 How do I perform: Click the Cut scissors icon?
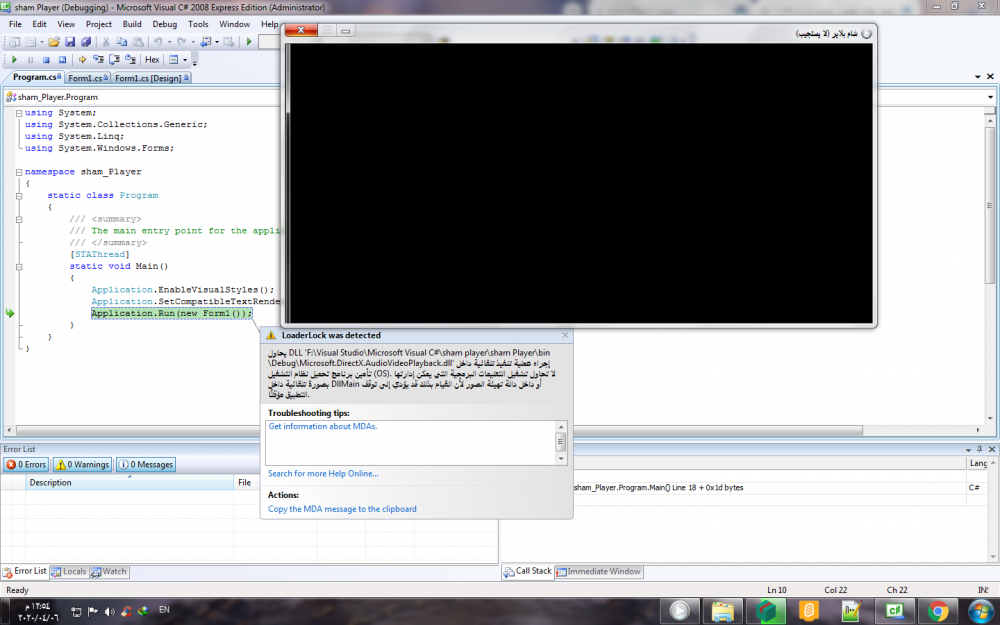(106, 41)
